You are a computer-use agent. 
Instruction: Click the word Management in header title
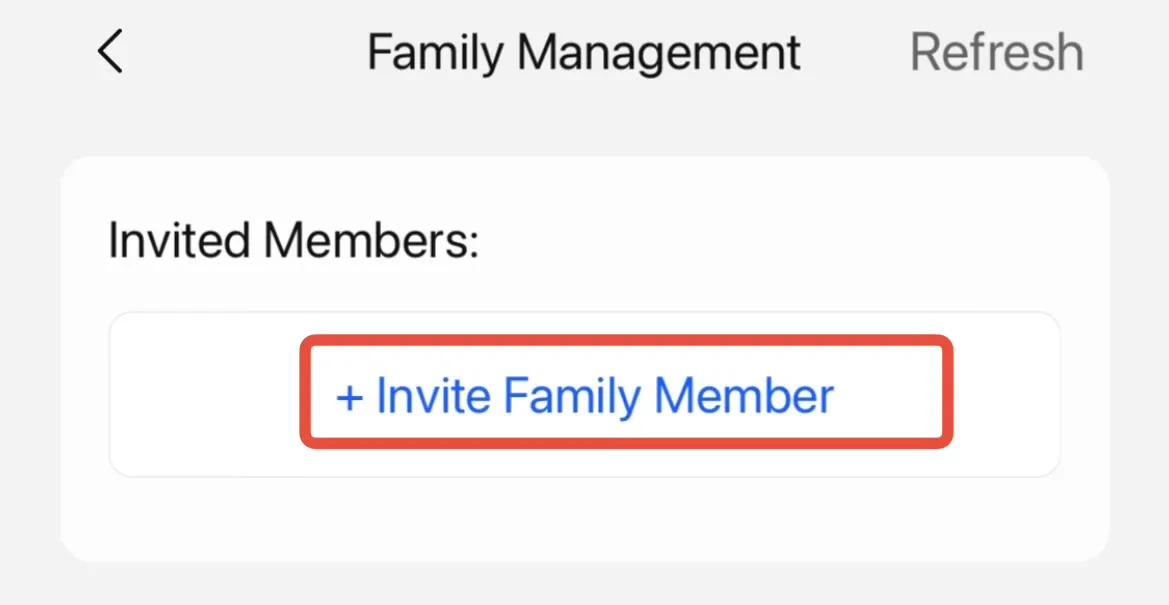pos(658,52)
